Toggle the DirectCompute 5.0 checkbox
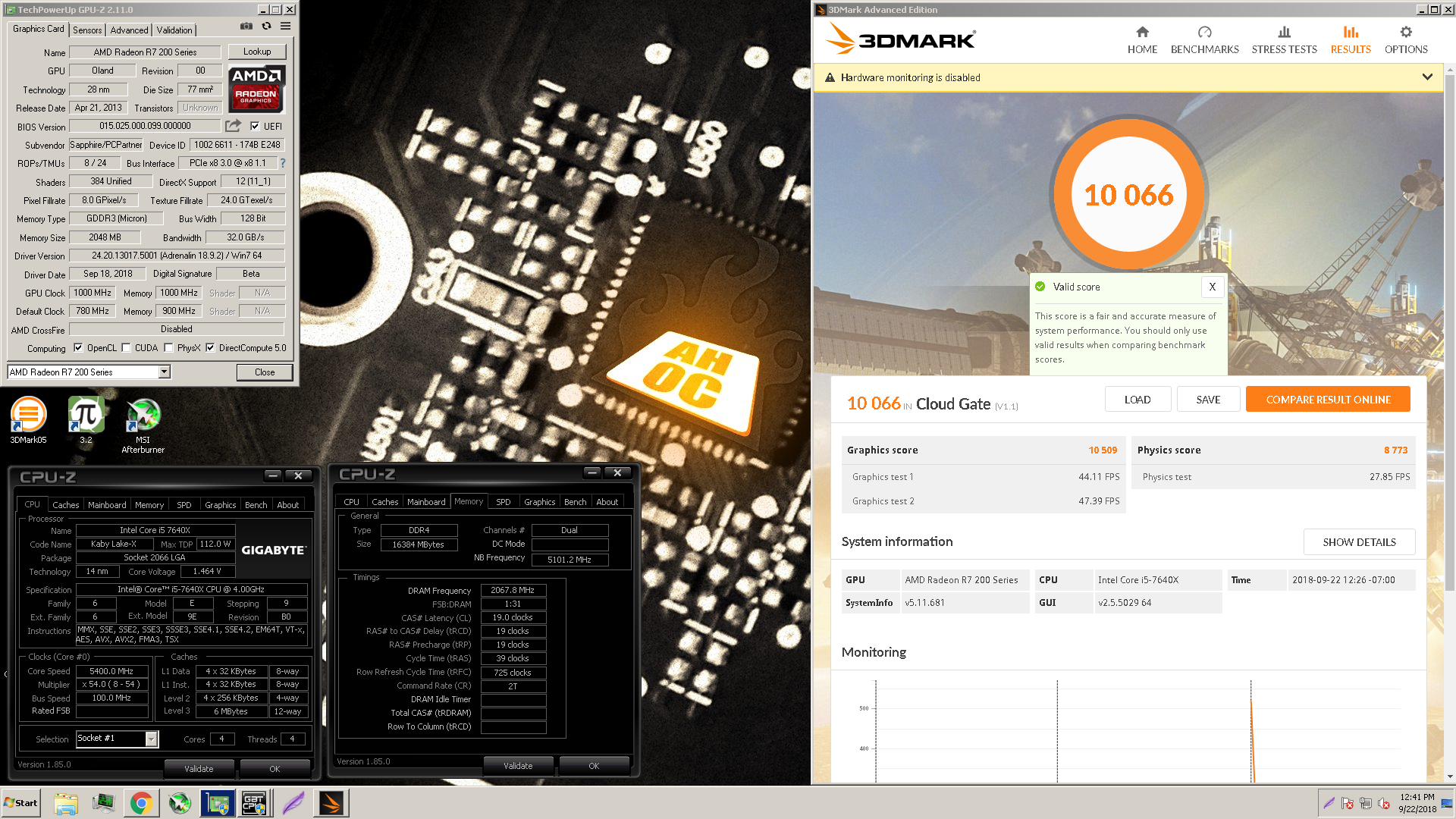This screenshot has width=1456, height=819. (x=210, y=348)
